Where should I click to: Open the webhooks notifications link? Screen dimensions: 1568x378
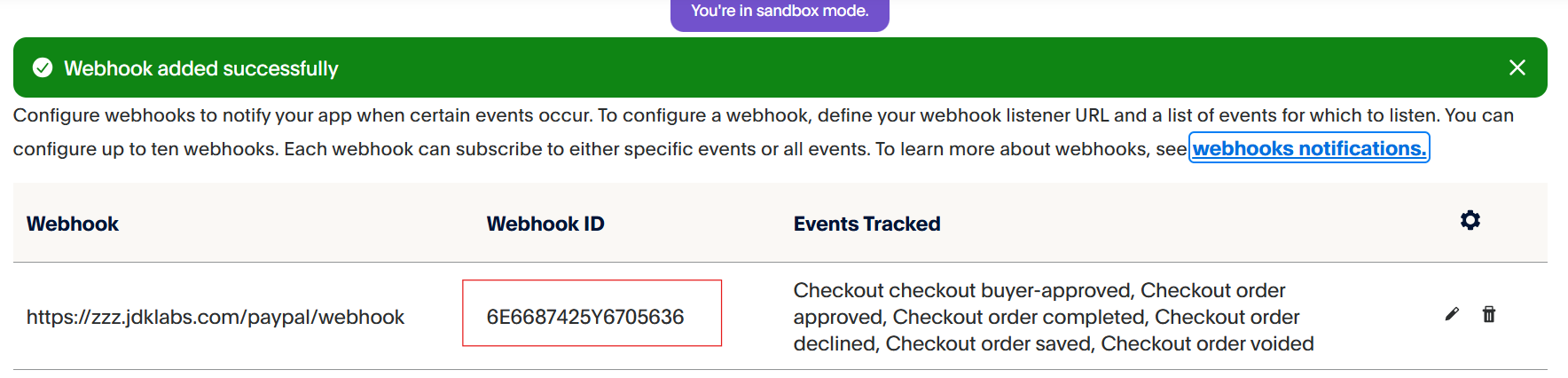1309,148
